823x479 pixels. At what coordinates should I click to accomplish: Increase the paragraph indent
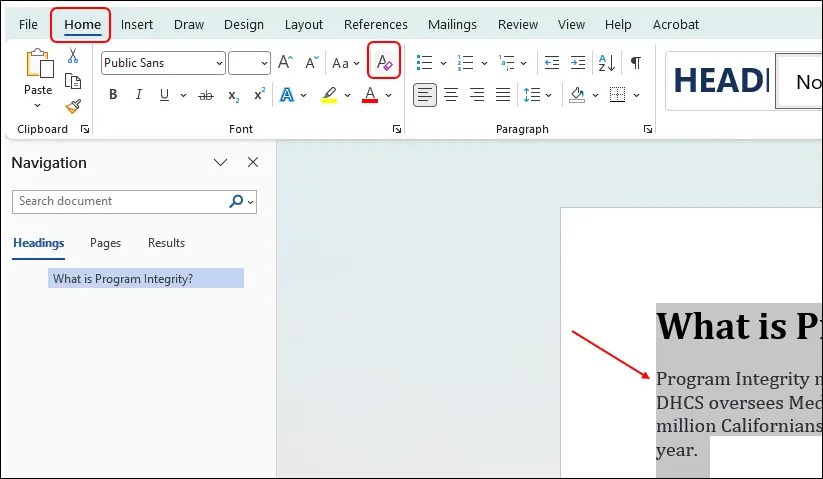coord(578,63)
